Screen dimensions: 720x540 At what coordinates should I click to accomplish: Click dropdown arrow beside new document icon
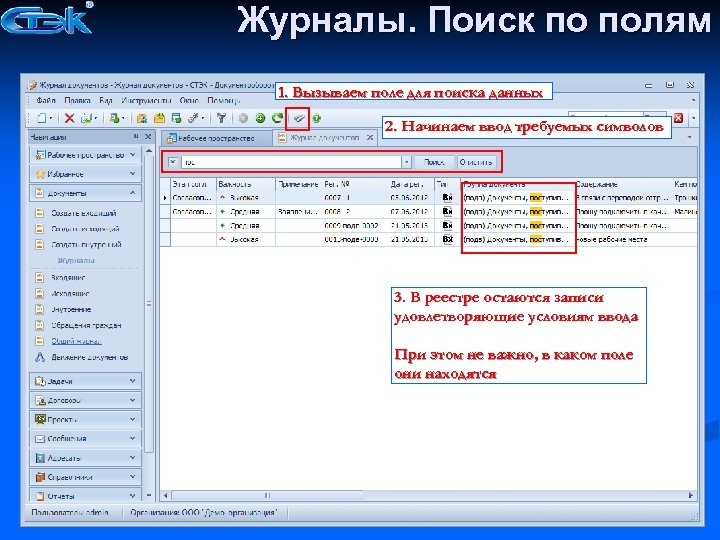tap(51, 118)
